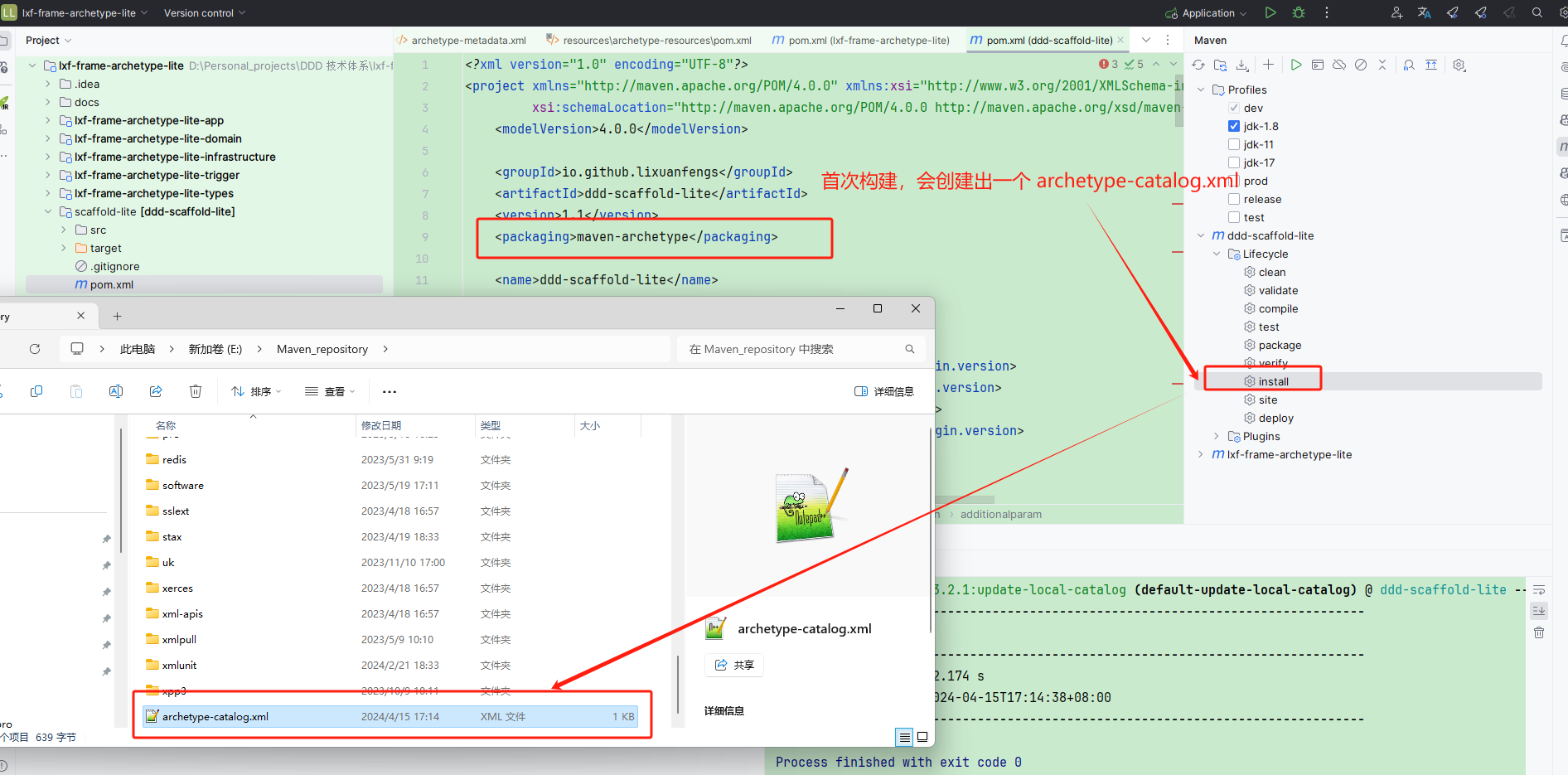
Task: Select the package lifecycle goal
Action: point(1280,345)
